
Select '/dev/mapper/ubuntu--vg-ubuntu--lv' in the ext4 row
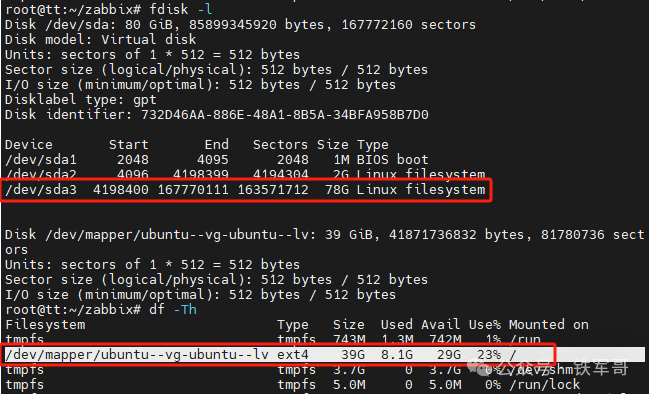coord(136,355)
